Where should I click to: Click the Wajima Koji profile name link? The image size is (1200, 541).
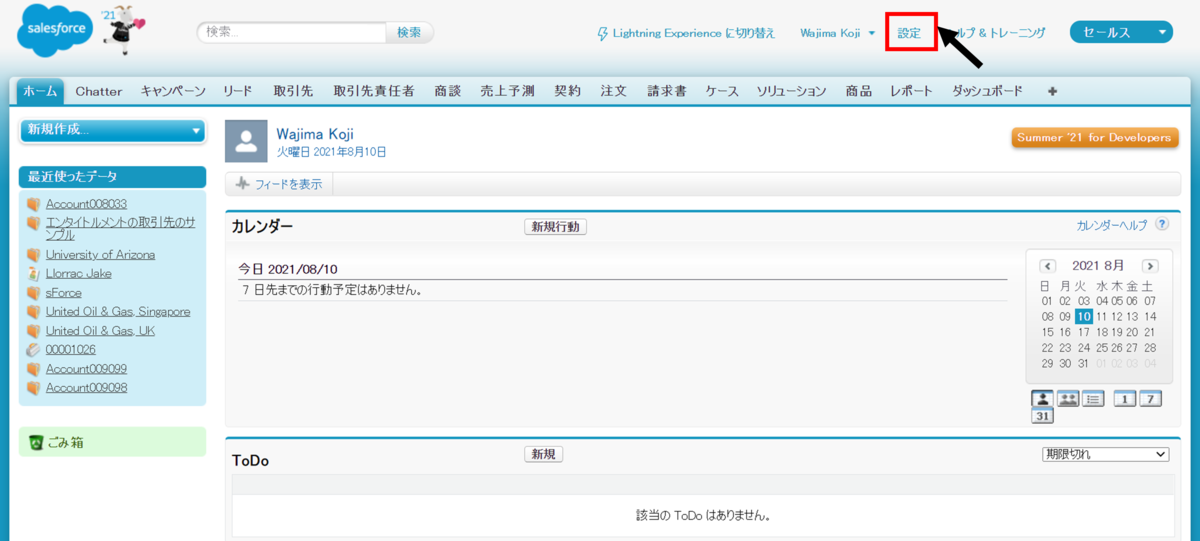tap(315, 134)
